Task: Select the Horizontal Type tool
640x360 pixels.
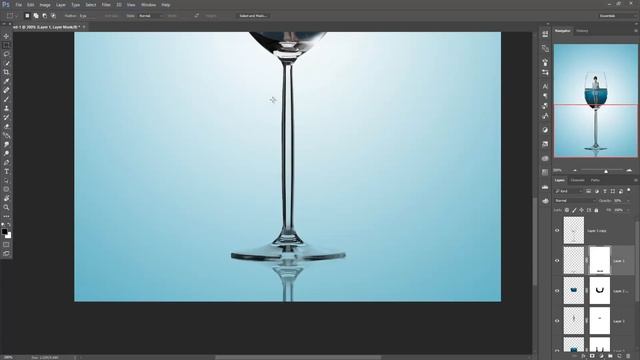Action: 6,171
